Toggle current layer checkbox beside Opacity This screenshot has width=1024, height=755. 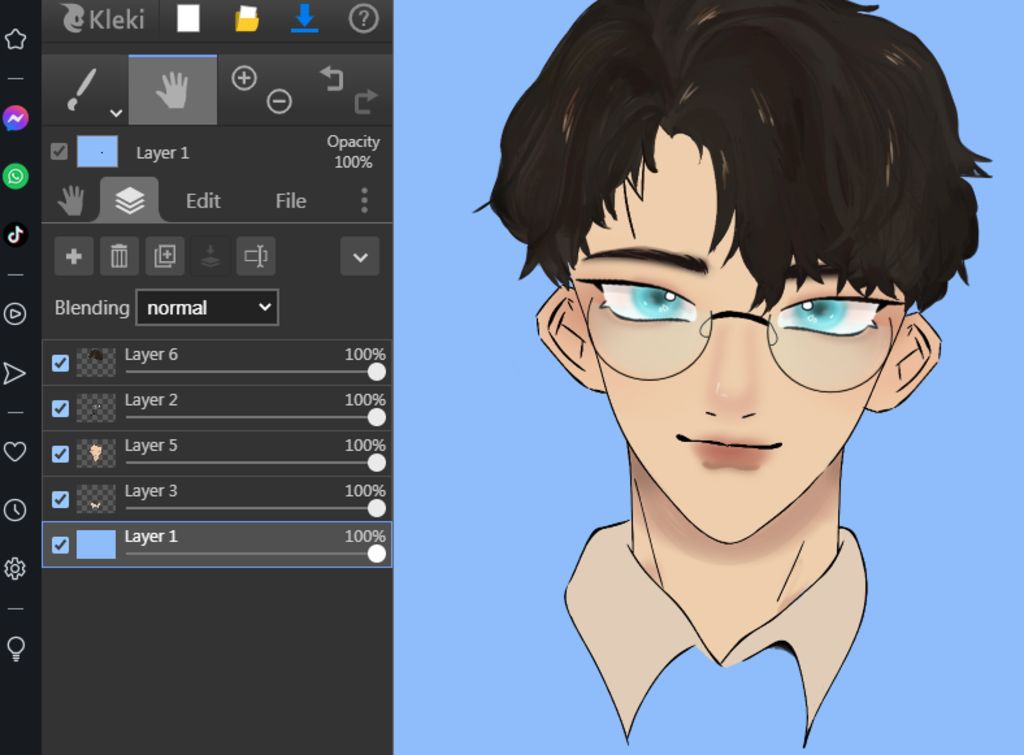(x=59, y=152)
